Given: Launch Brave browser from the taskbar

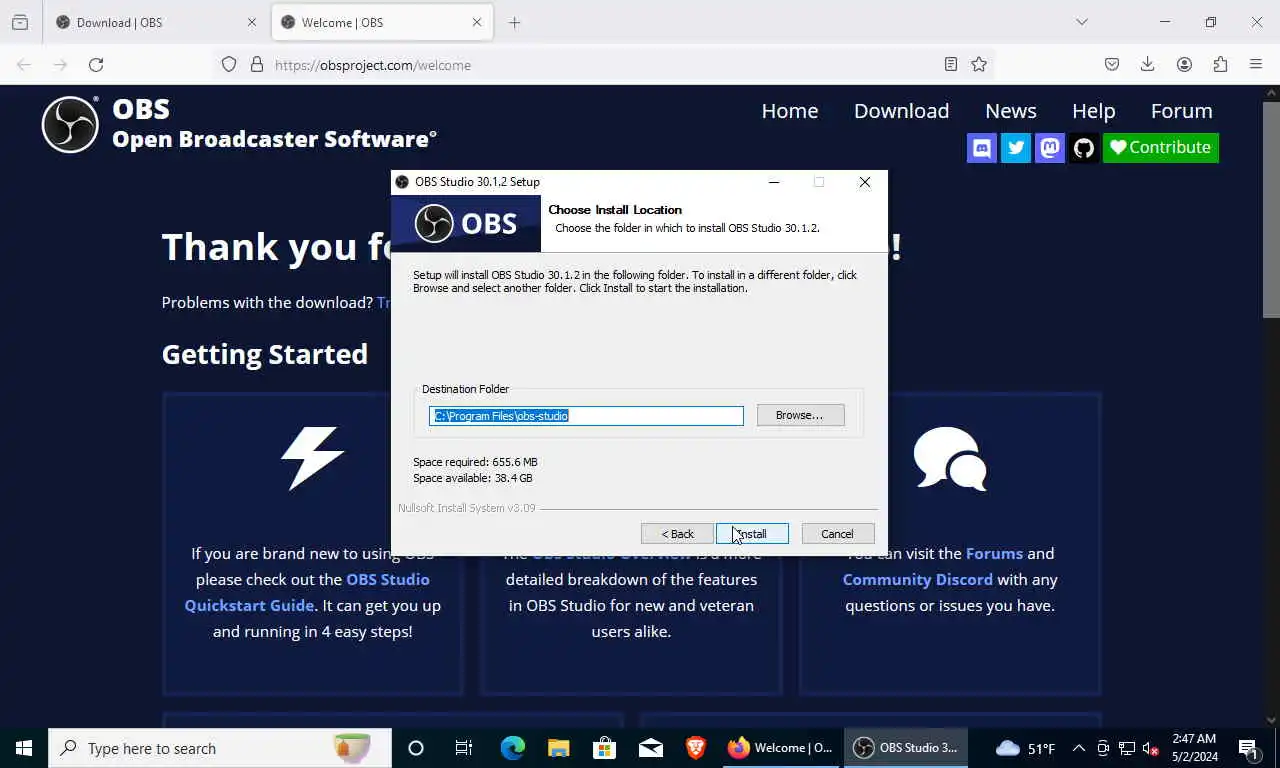Looking at the screenshot, I should click(x=696, y=748).
